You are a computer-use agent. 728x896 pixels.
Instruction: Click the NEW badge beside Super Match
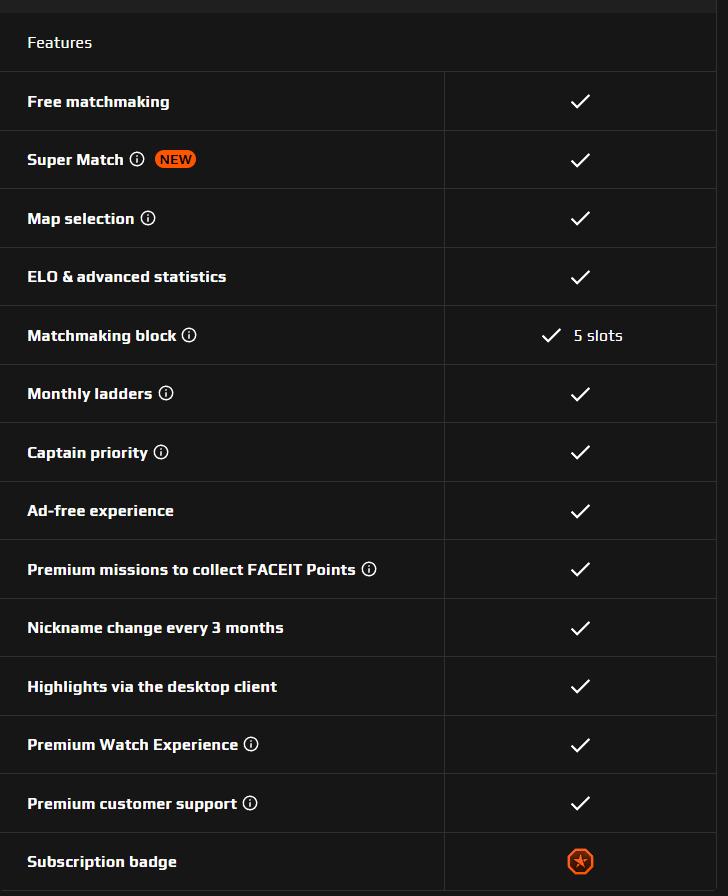point(176,159)
